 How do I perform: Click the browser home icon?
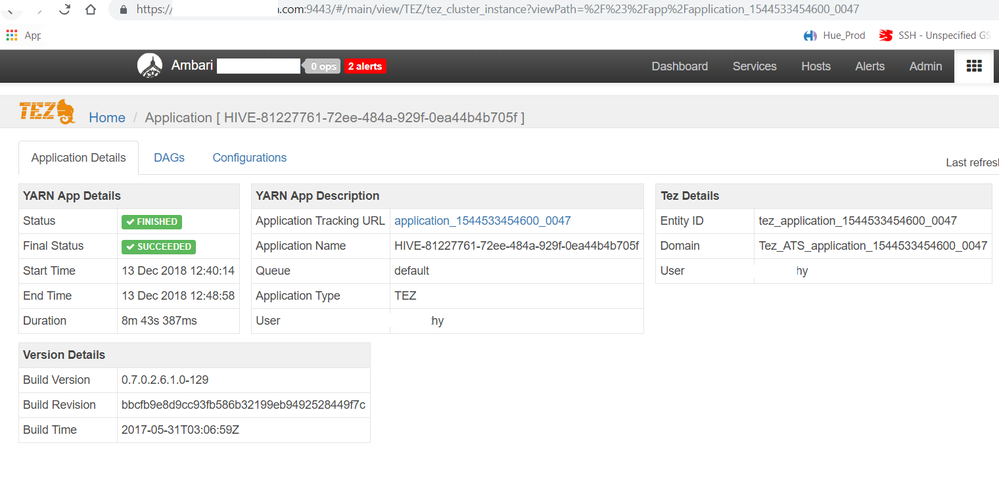(90, 9)
